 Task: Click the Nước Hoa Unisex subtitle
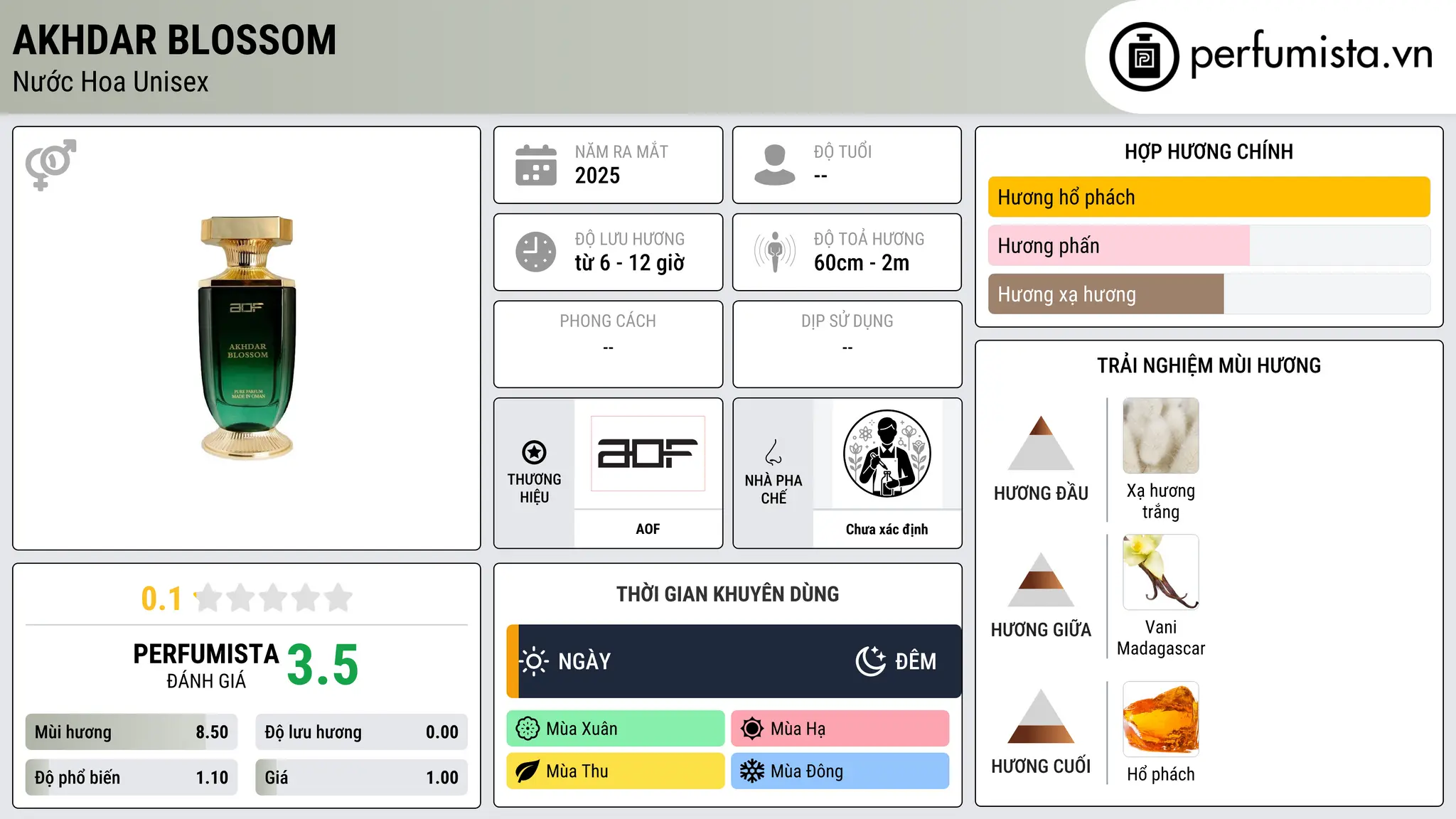(x=111, y=82)
